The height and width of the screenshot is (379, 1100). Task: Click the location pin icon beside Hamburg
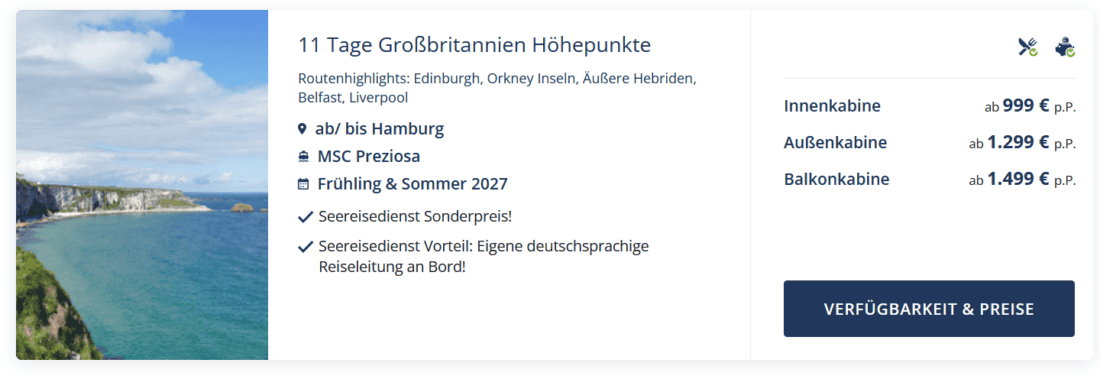click(x=302, y=129)
